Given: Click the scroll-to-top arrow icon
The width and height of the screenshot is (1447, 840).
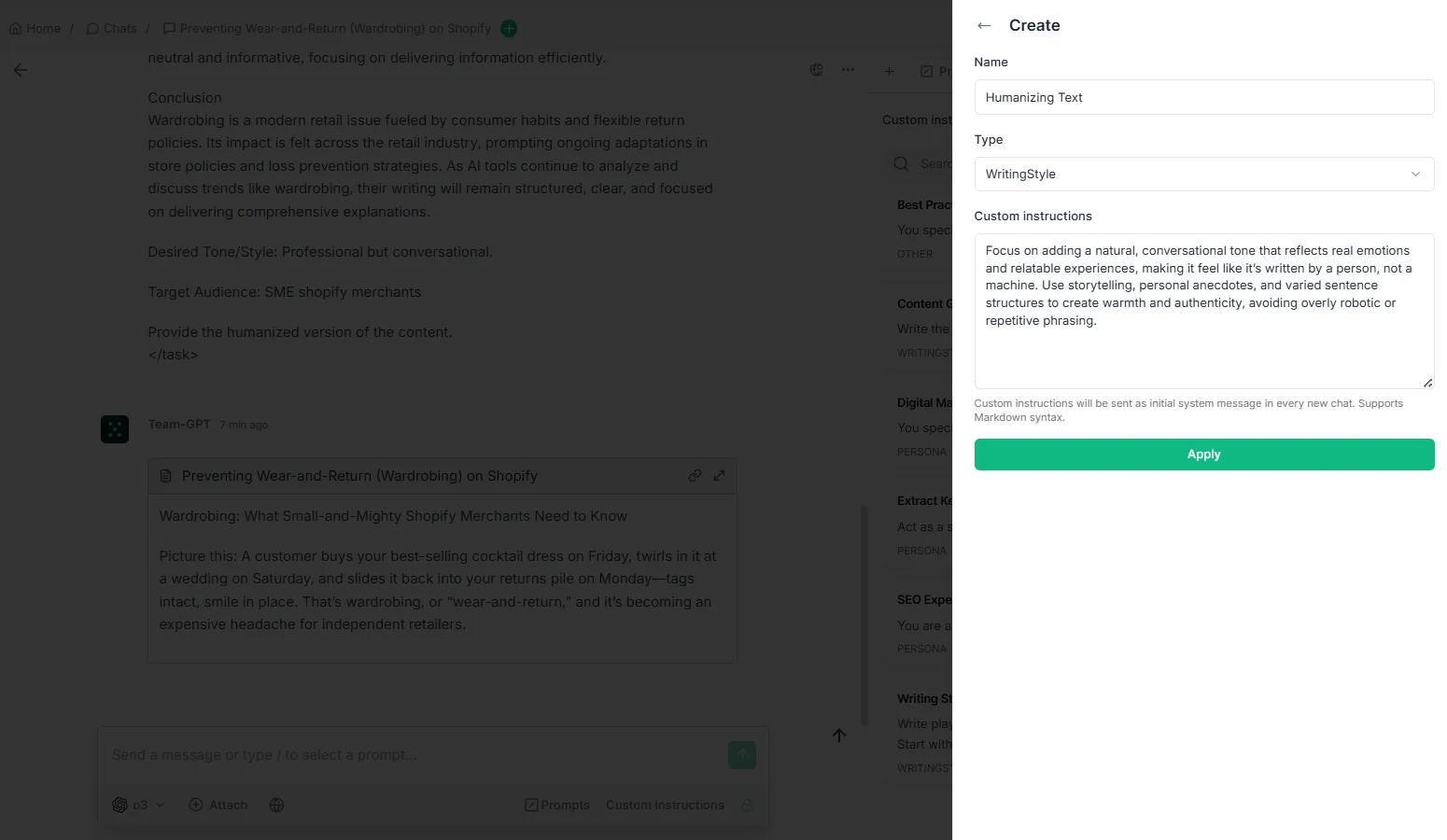Looking at the screenshot, I should point(839,735).
